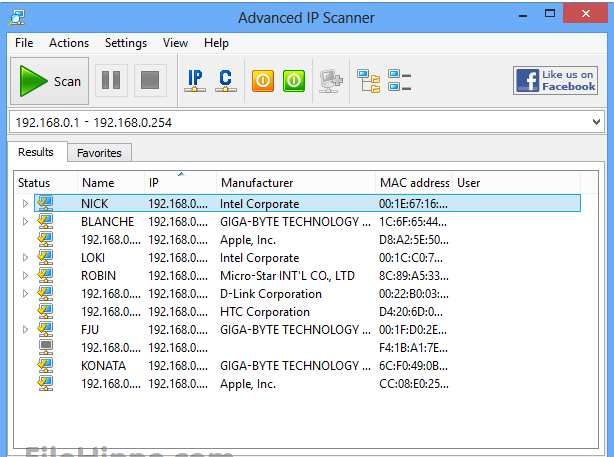Select the KONATA name cell
The width and height of the screenshot is (614, 457).
pyautogui.click(x=103, y=366)
